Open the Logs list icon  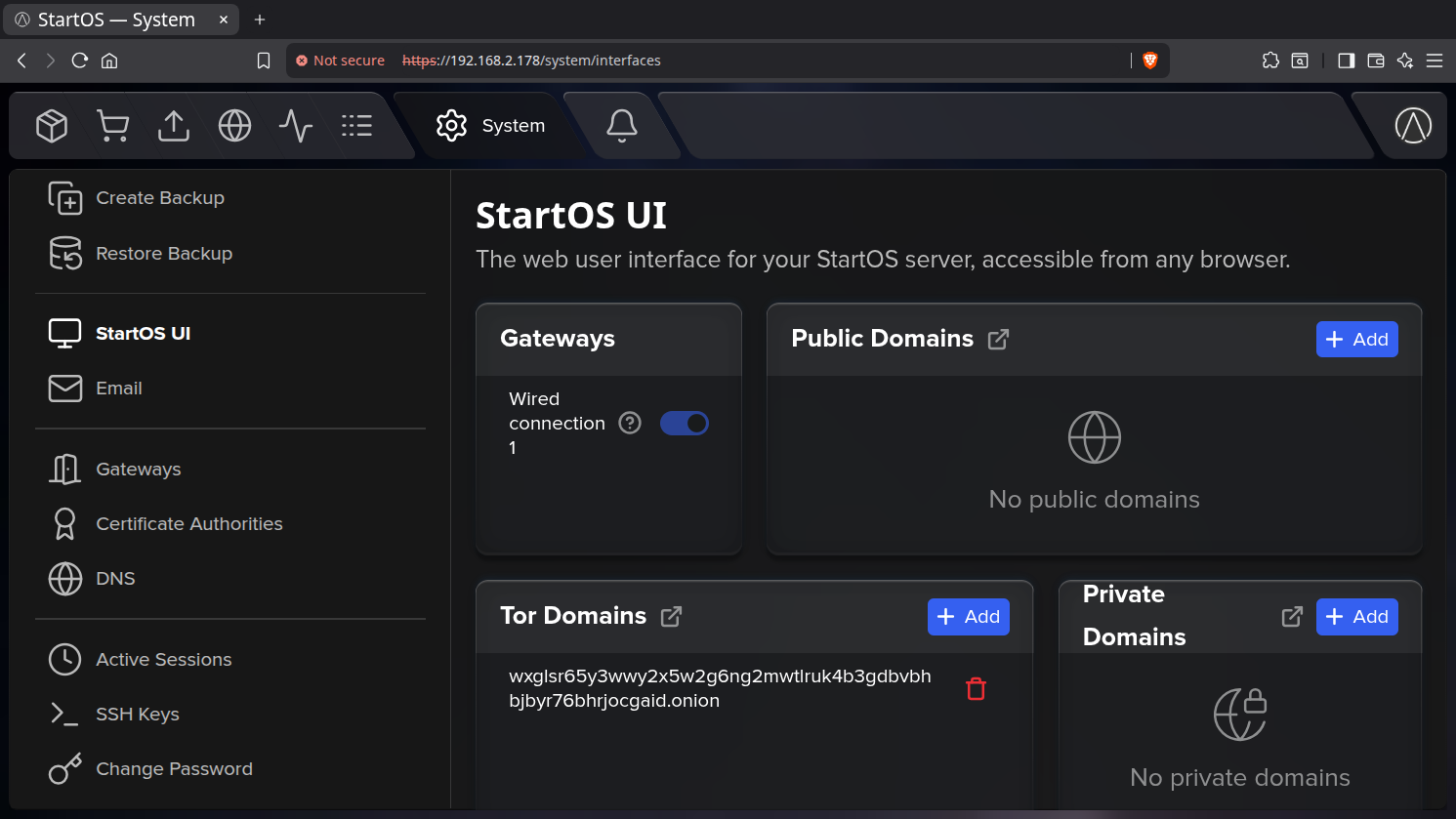[x=356, y=125]
